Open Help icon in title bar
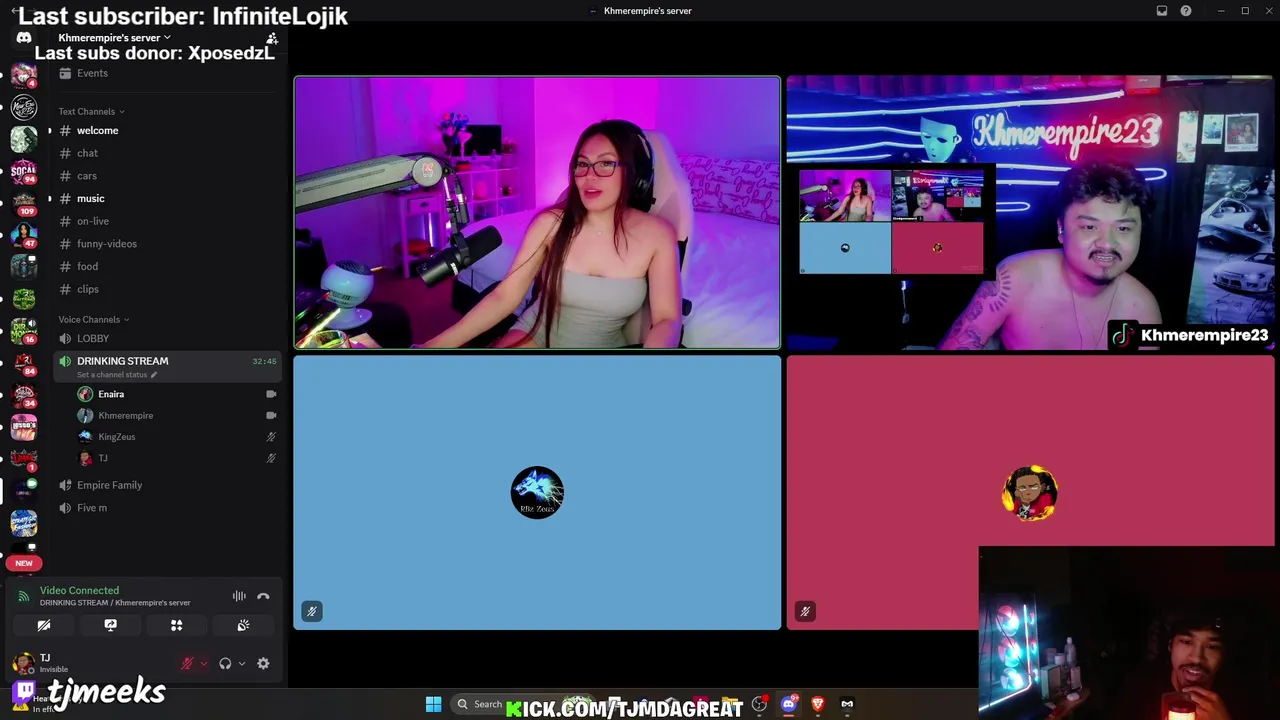Image resolution: width=1280 pixels, height=720 pixels. (1186, 11)
